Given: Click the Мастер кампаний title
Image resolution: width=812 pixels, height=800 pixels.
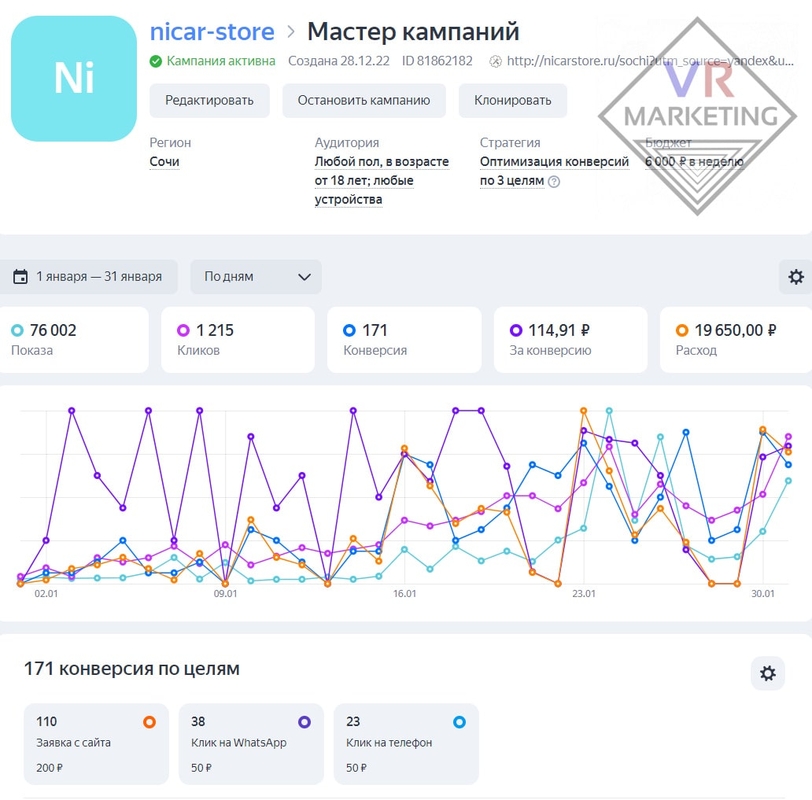Looking at the screenshot, I should pyautogui.click(x=413, y=32).
